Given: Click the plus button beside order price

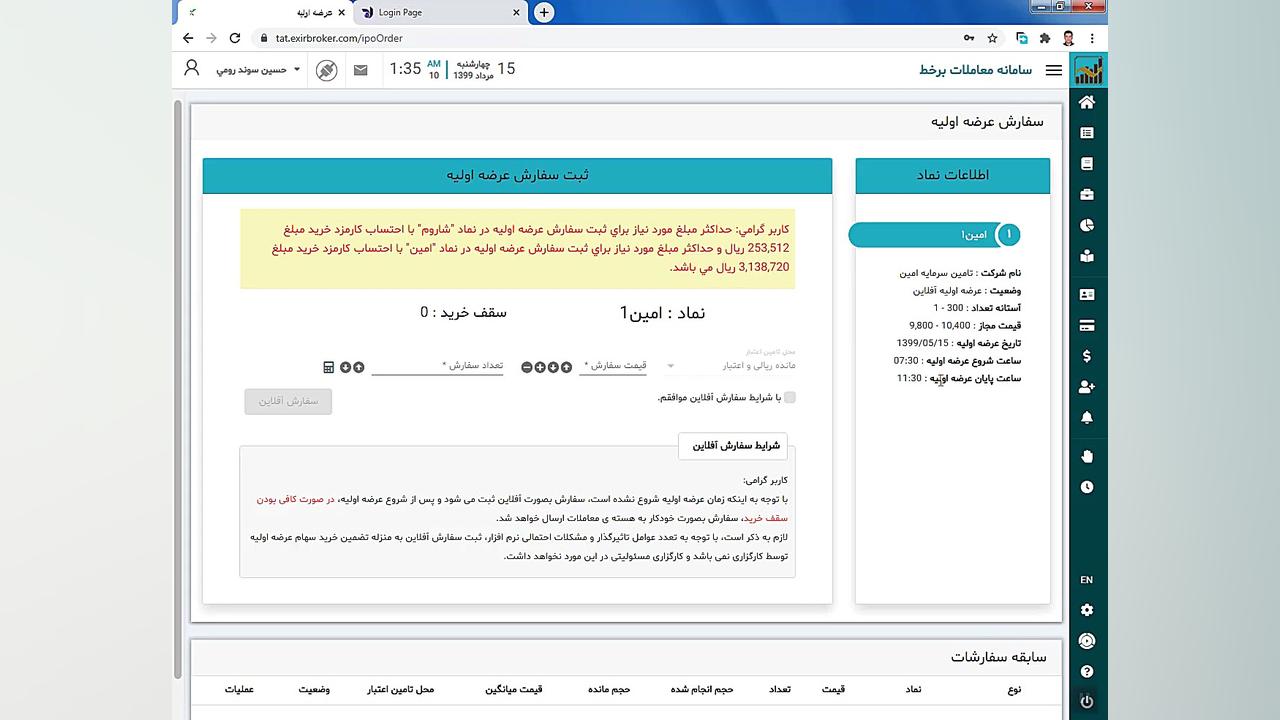Looking at the screenshot, I should click(540, 367).
